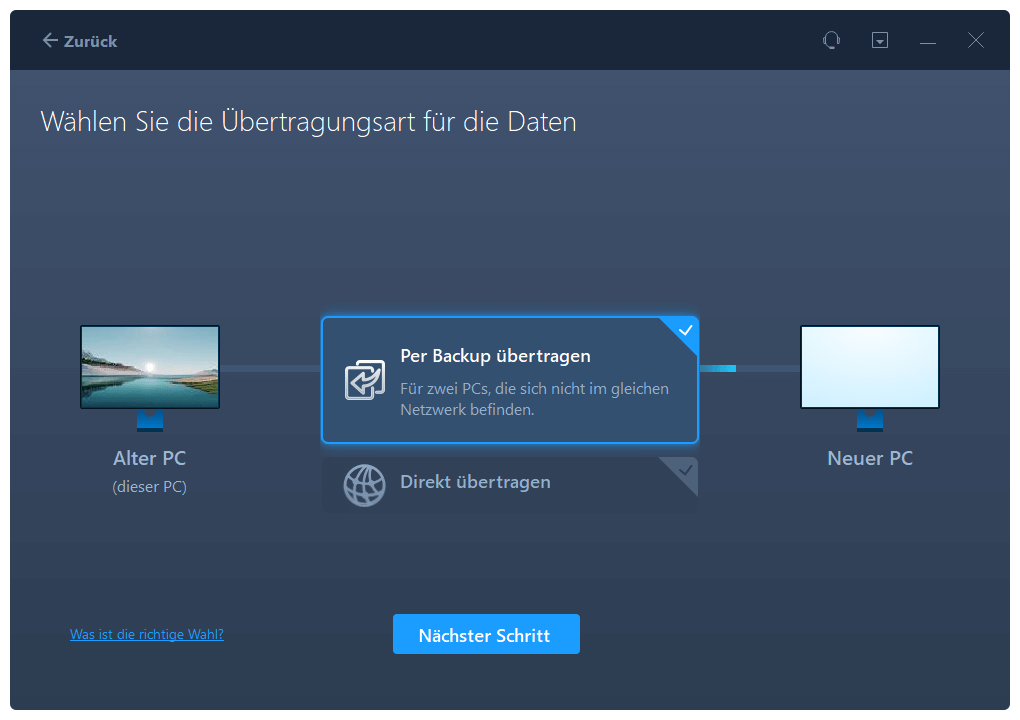1020x720 pixels.
Task: Open the Was ist die richtige Wahl? link
Action: (147, 634)
